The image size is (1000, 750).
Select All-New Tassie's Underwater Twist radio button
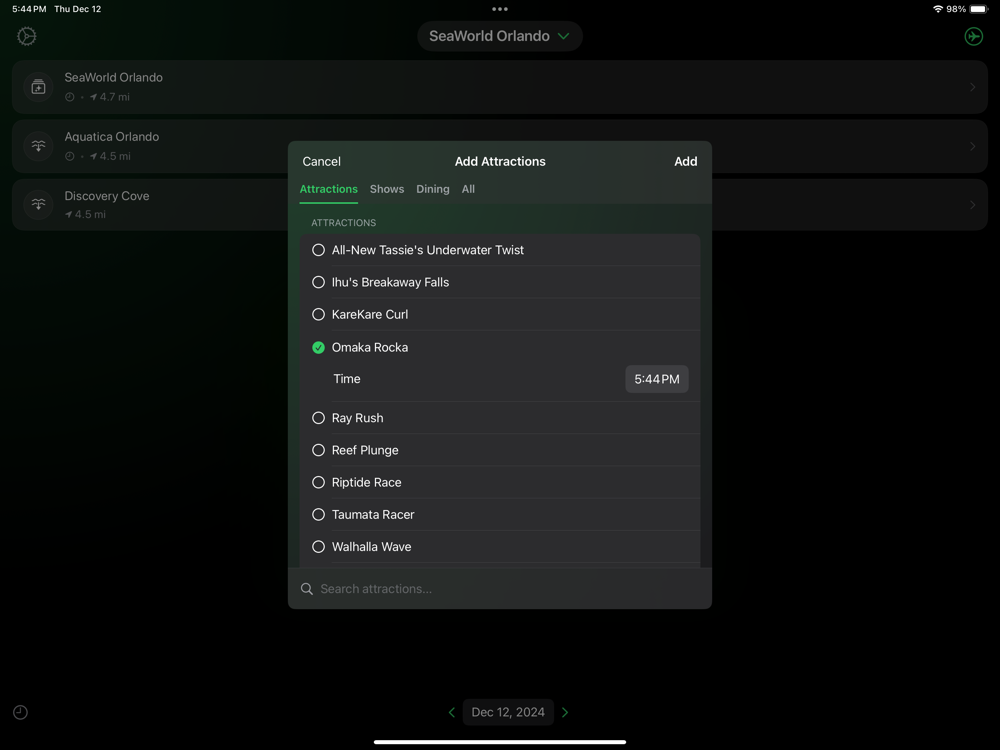click(x=318, y=250)
